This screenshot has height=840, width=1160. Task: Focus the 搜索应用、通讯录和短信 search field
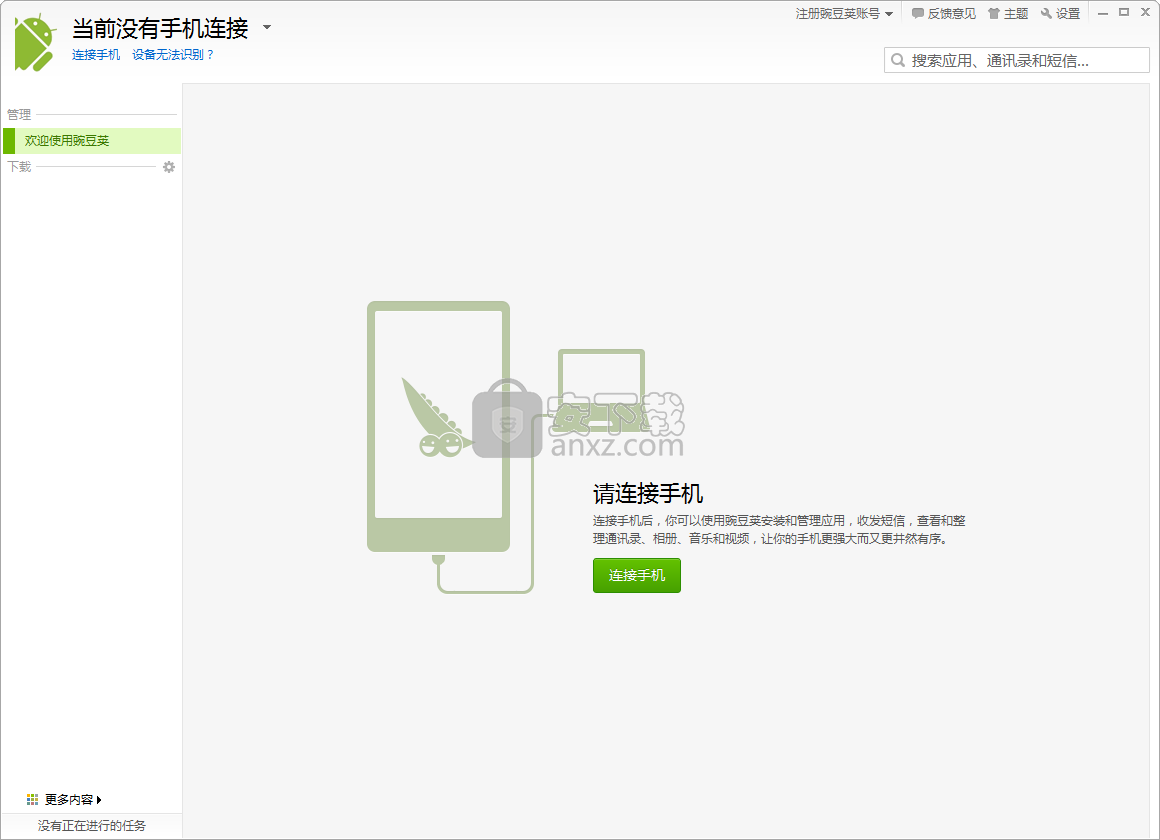pos(1016,60)
